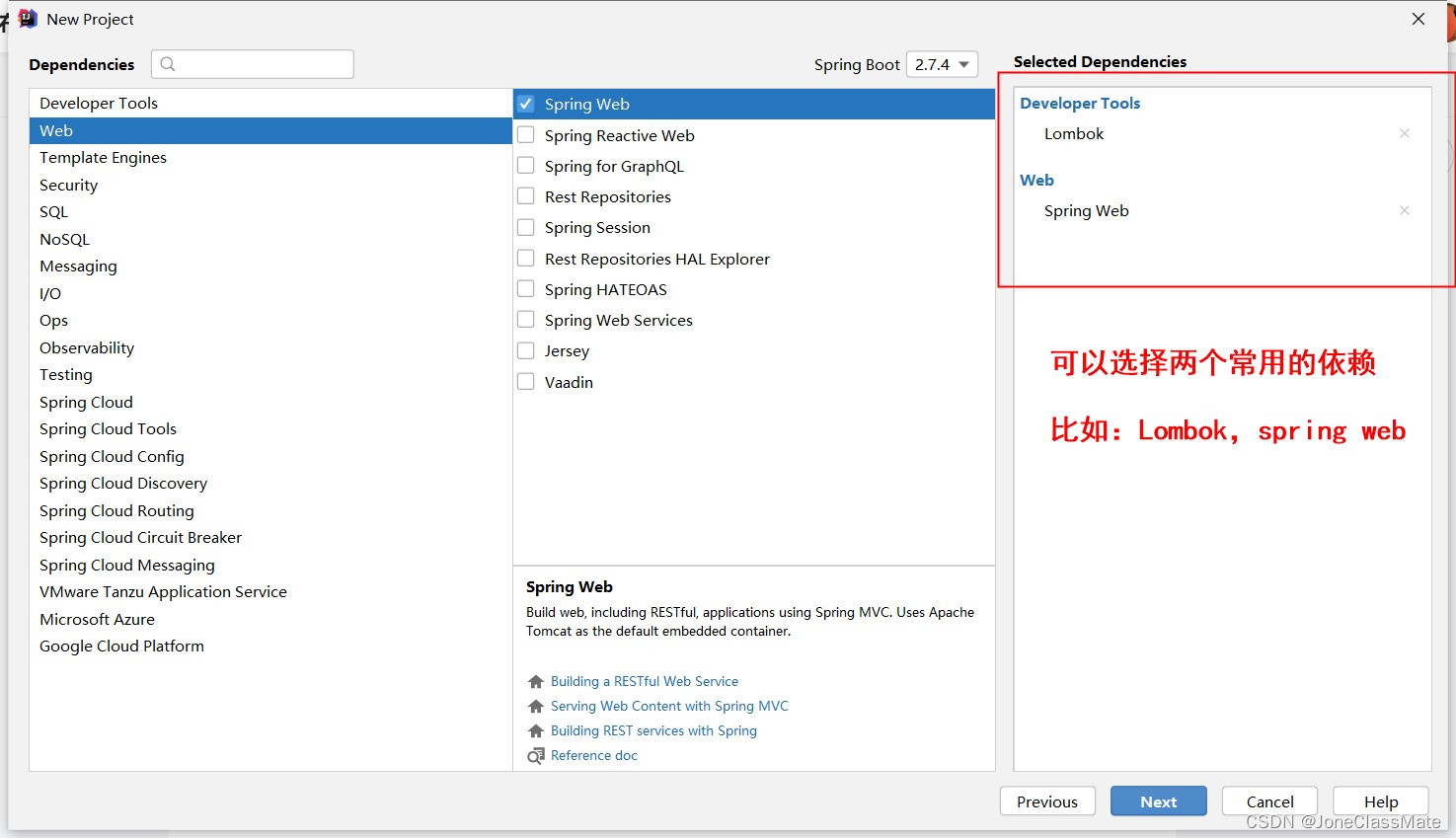Check Rest Repositories HAL Explorer
The width and height of the screenshot is (1456, 838).
tap(526, 259)
